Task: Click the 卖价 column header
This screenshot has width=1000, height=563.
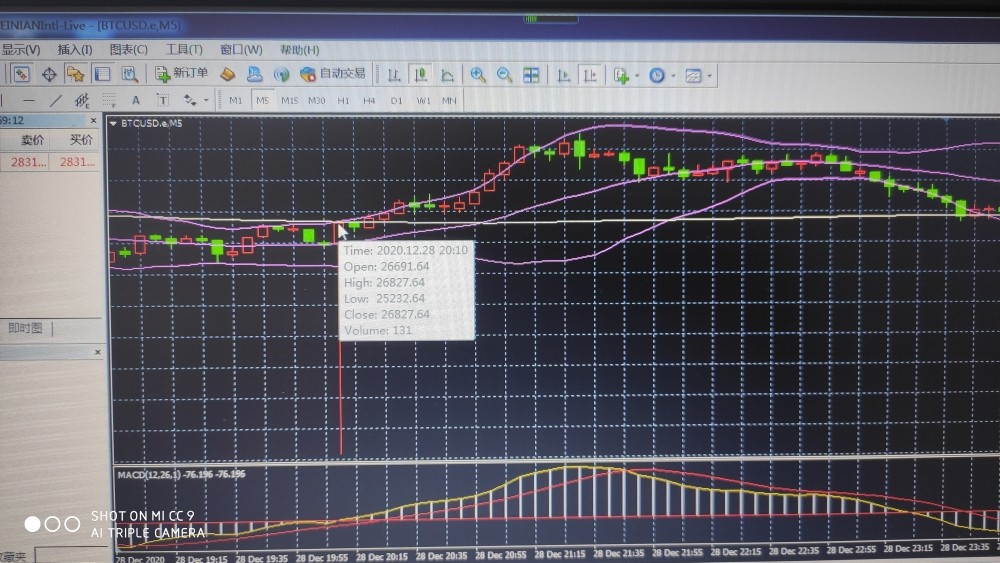Action: [32, 140]
